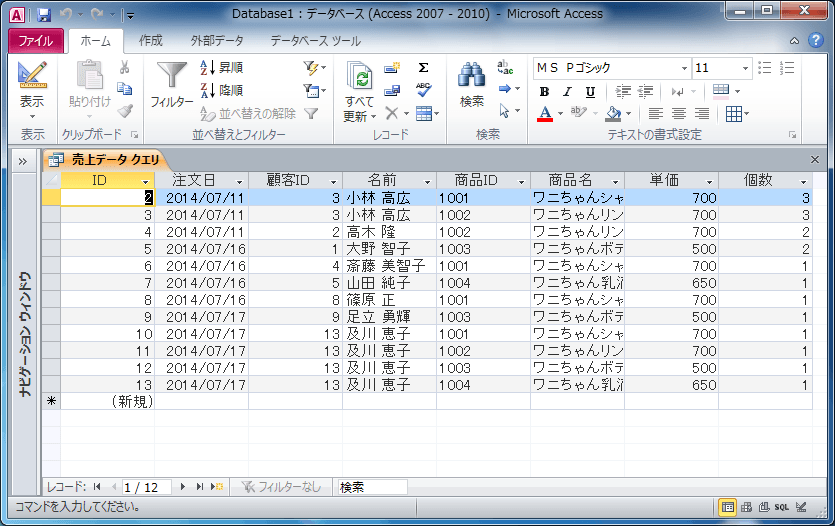
Task: Open the 単価 column dropdown arrow
Action: pos(709,182)
